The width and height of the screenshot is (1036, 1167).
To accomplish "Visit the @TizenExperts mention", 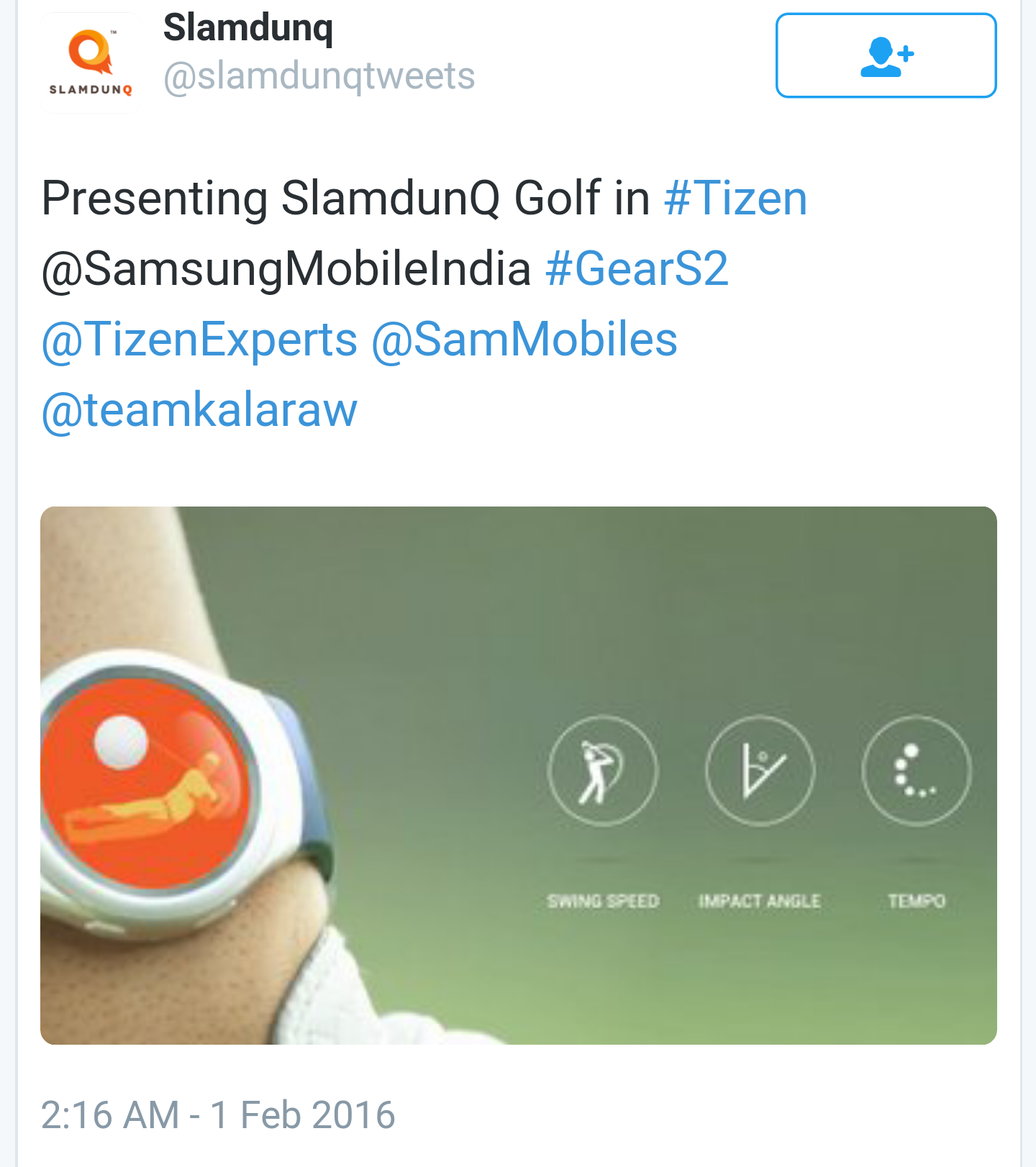I will [x=199, y=339].
